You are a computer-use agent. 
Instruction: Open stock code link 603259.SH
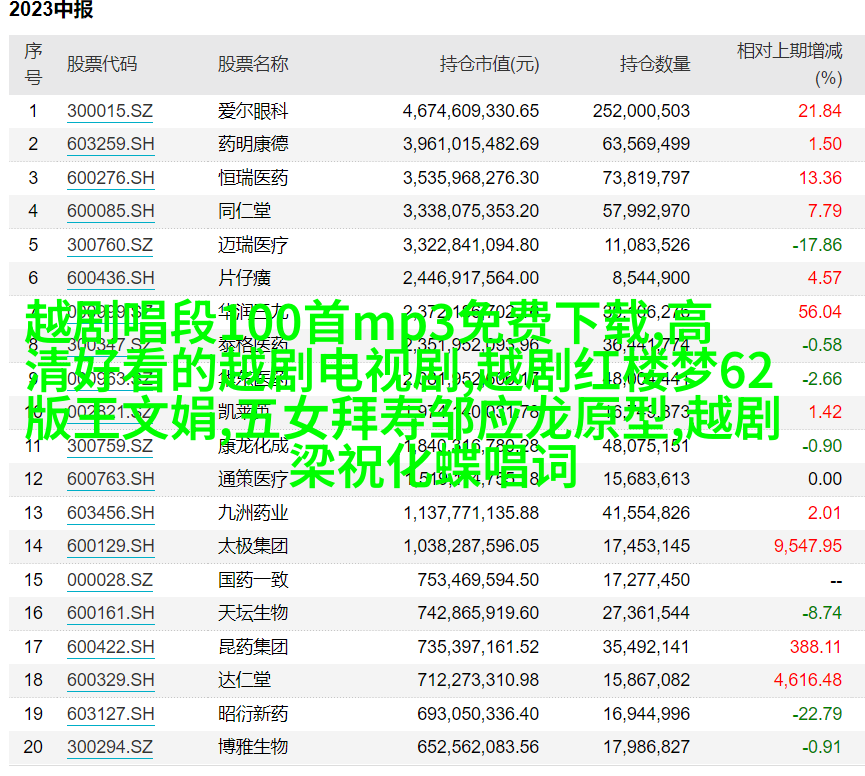[x=110, y=145]
